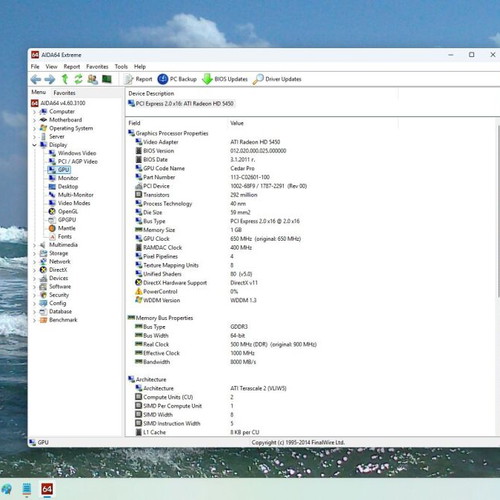Select Mantle in the tree
Viewport: 500px width, 500px height.
[62, 228]
